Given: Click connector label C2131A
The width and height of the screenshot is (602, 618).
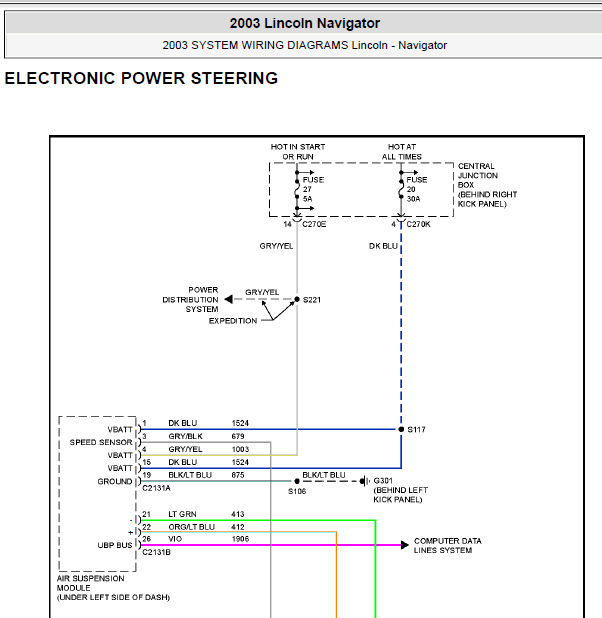Looking at the screenshot, I should (x=156, y=488).
